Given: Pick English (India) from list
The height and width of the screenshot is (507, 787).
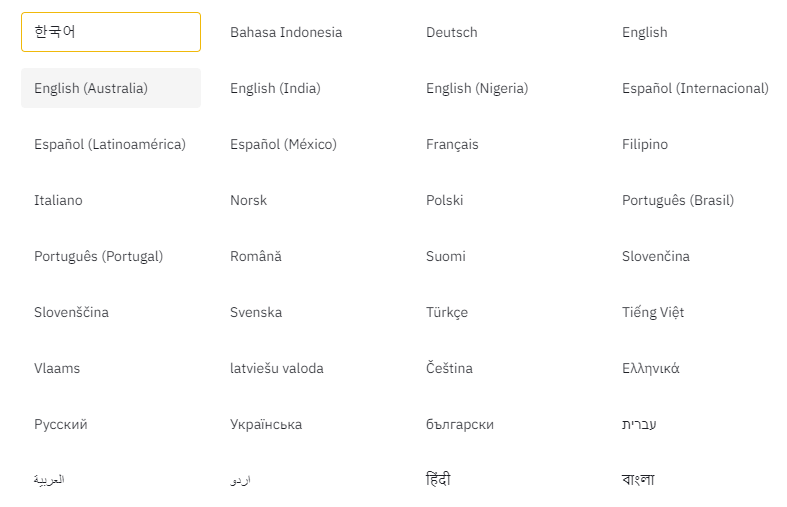Looking at the screenshot, I should 275,88.
